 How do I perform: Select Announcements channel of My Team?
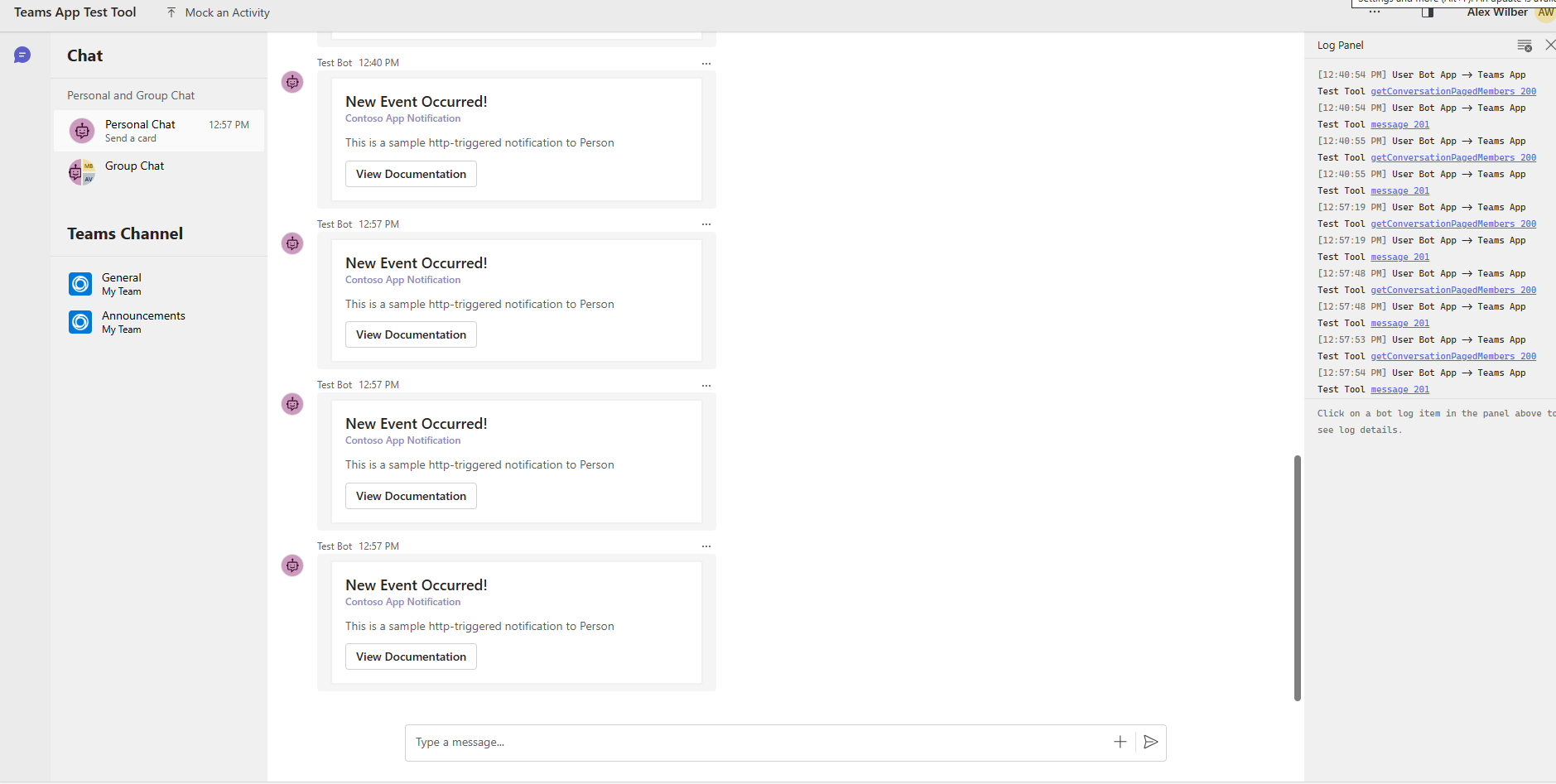click(x=159, y=322)
